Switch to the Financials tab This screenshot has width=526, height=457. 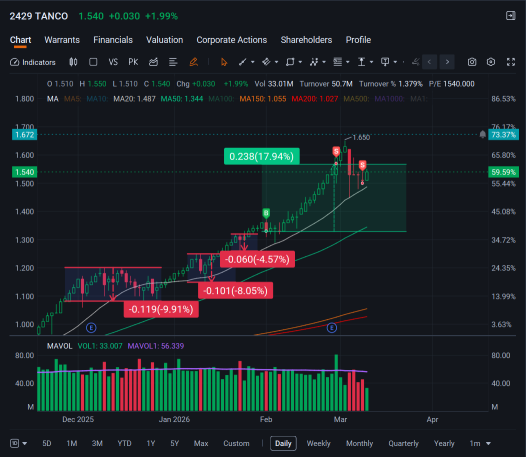pyautogui.click(x=113, y=40)
